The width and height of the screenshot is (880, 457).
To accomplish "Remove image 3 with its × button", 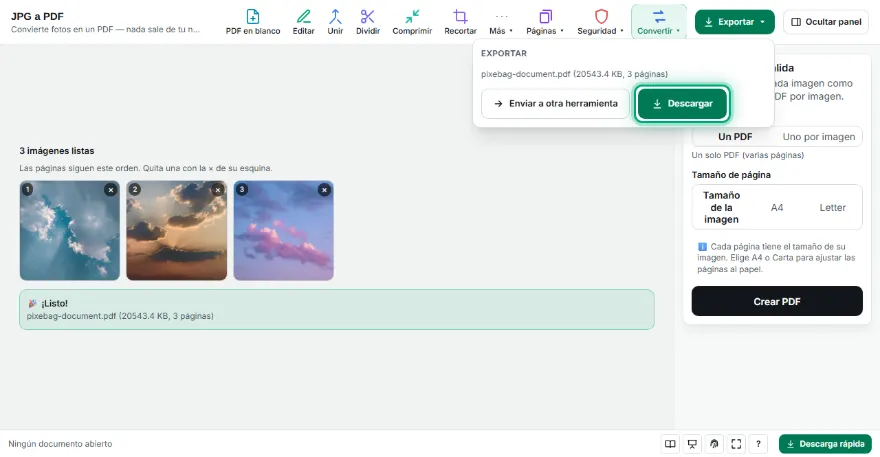I will (x=324, y=190).
